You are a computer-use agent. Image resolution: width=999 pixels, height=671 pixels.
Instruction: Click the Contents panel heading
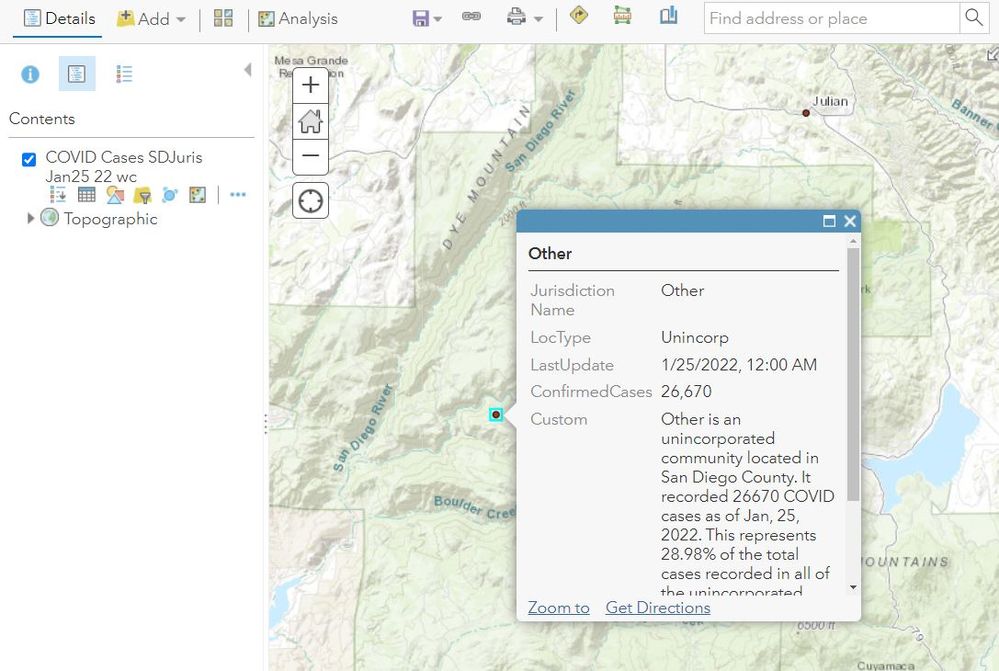click(42, 119)
